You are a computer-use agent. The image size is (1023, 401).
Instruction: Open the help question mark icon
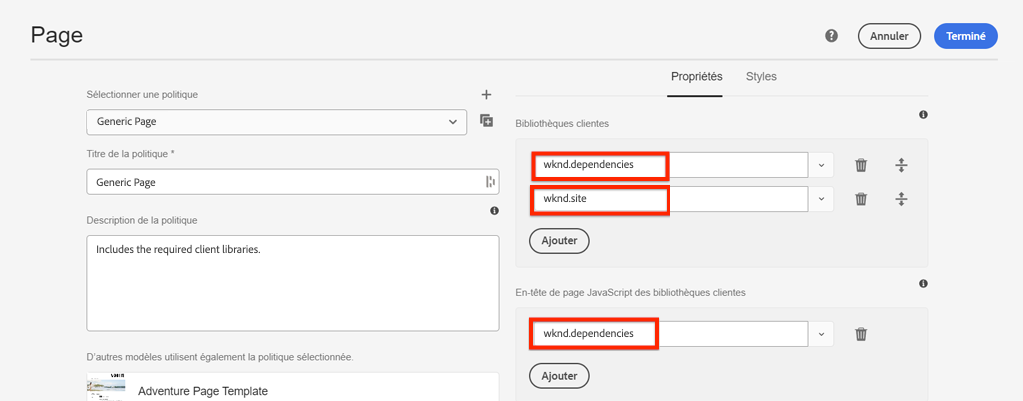(x=831, y=36)
